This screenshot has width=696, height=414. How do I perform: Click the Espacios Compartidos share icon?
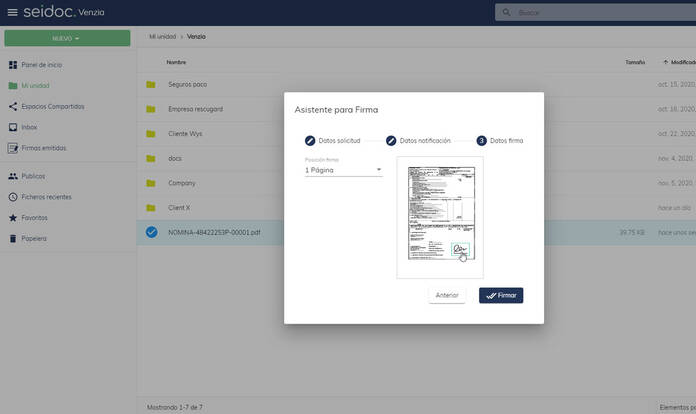(x=13, y=106)
